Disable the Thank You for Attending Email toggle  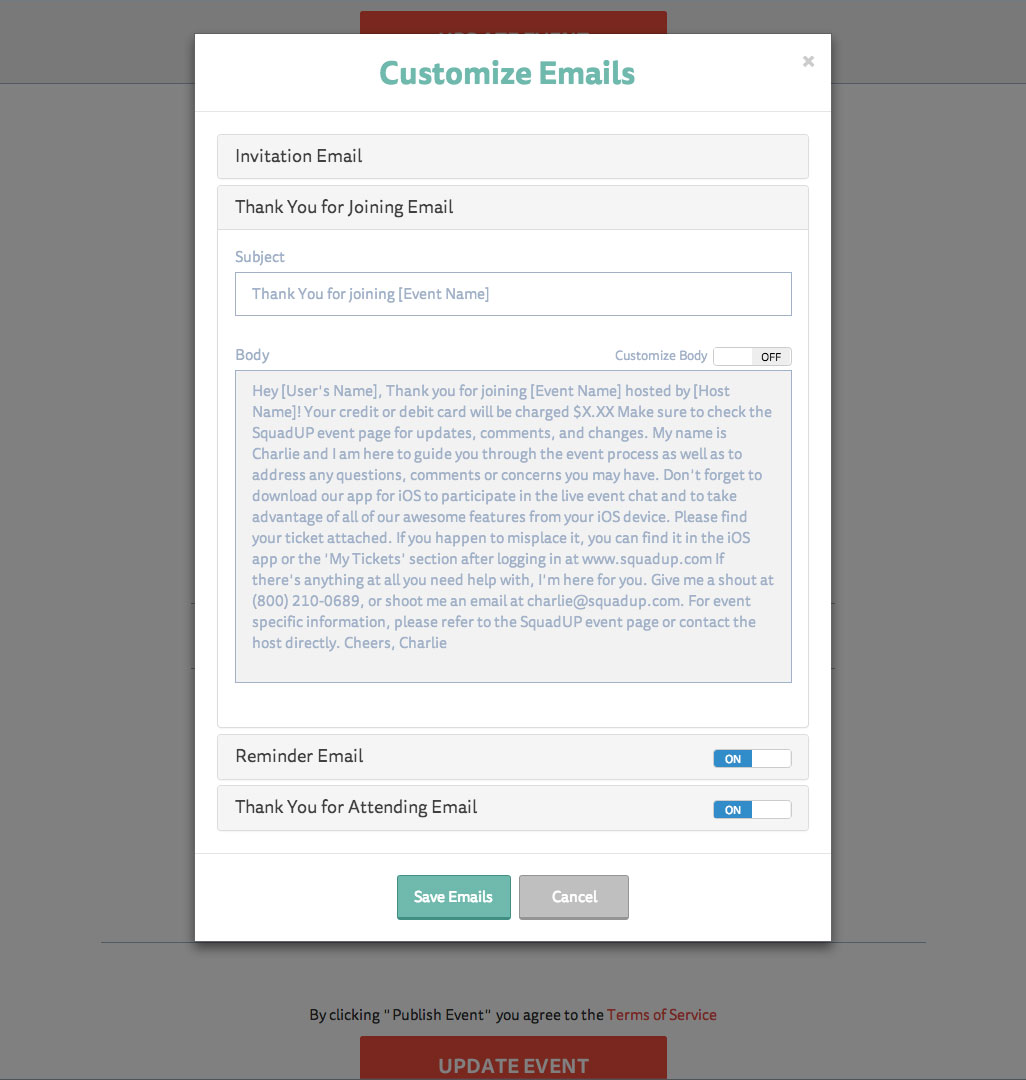[x=752, y=809]
